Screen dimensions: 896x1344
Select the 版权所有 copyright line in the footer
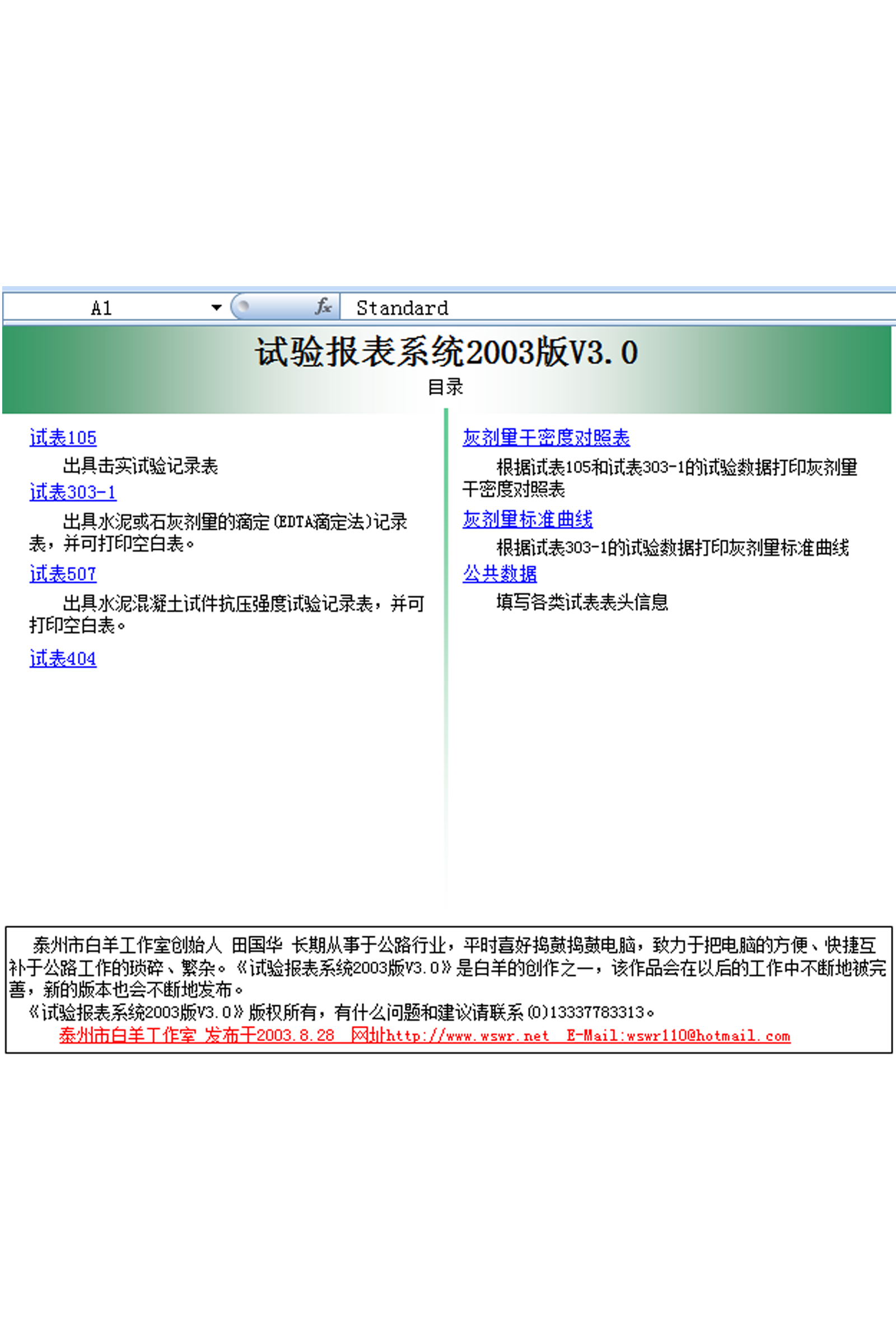(343, 1012)
